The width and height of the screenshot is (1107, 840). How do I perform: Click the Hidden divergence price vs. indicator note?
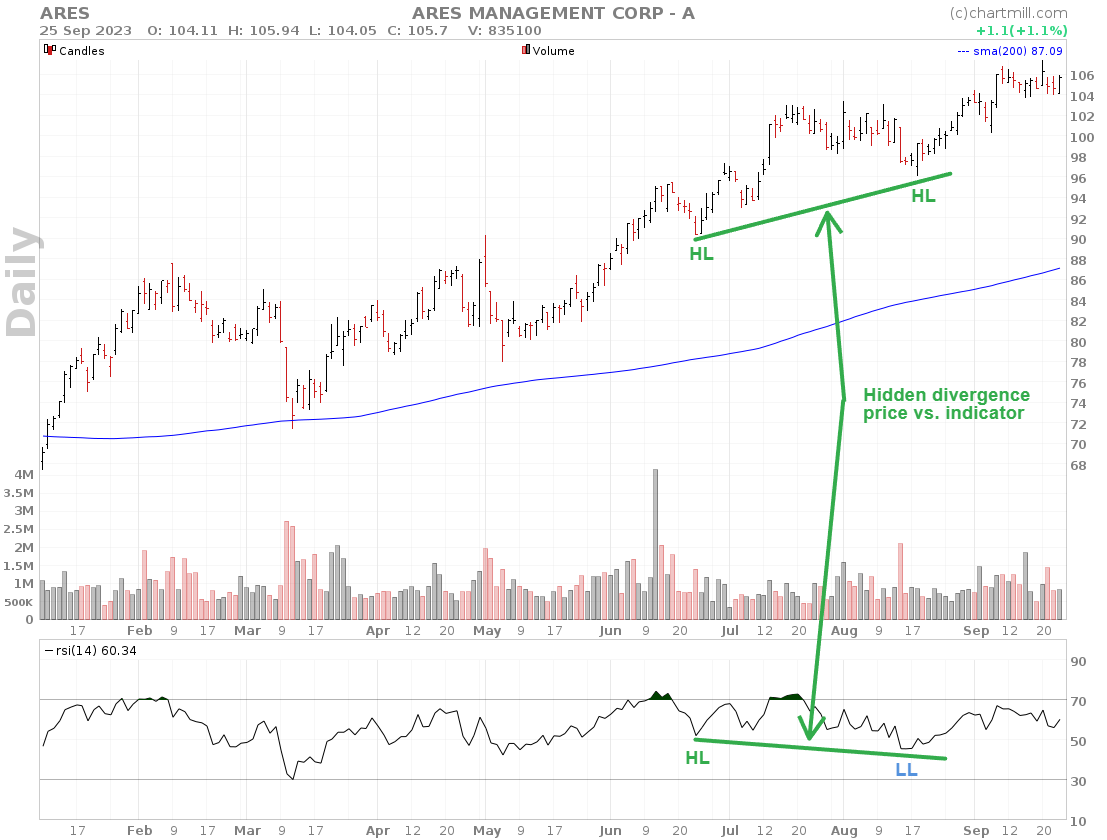point(946,404)
